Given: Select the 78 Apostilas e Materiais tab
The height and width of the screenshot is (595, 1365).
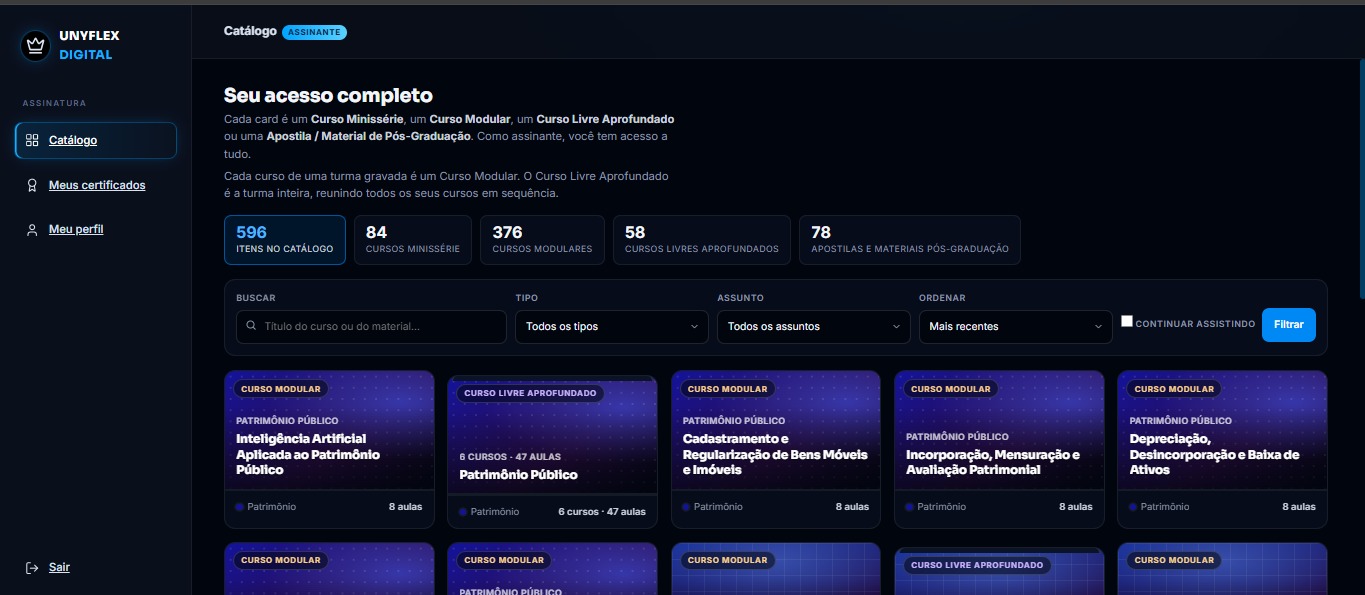Looking at the screenshot, I should pos(910,240).
